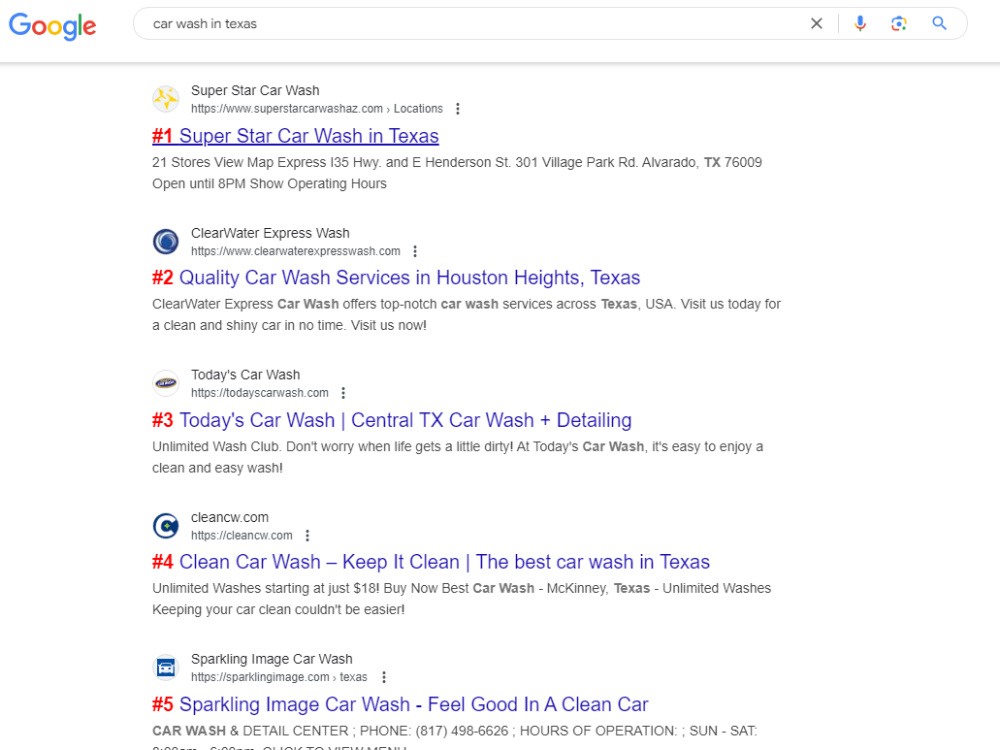Open the three-dot menu for ClearWater Express Wash

415,251
